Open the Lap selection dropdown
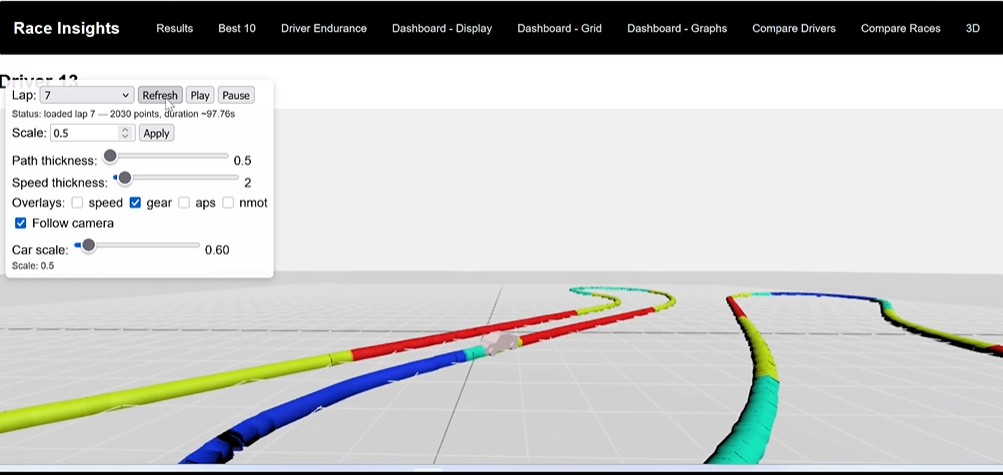 (x=87, y=95)
